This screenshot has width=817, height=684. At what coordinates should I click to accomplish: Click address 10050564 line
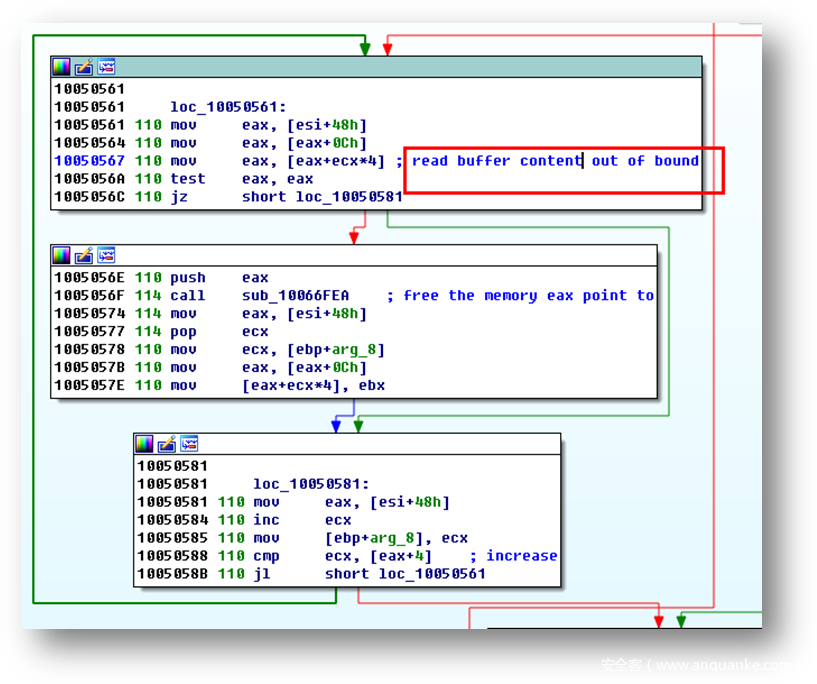click(90, 143)
